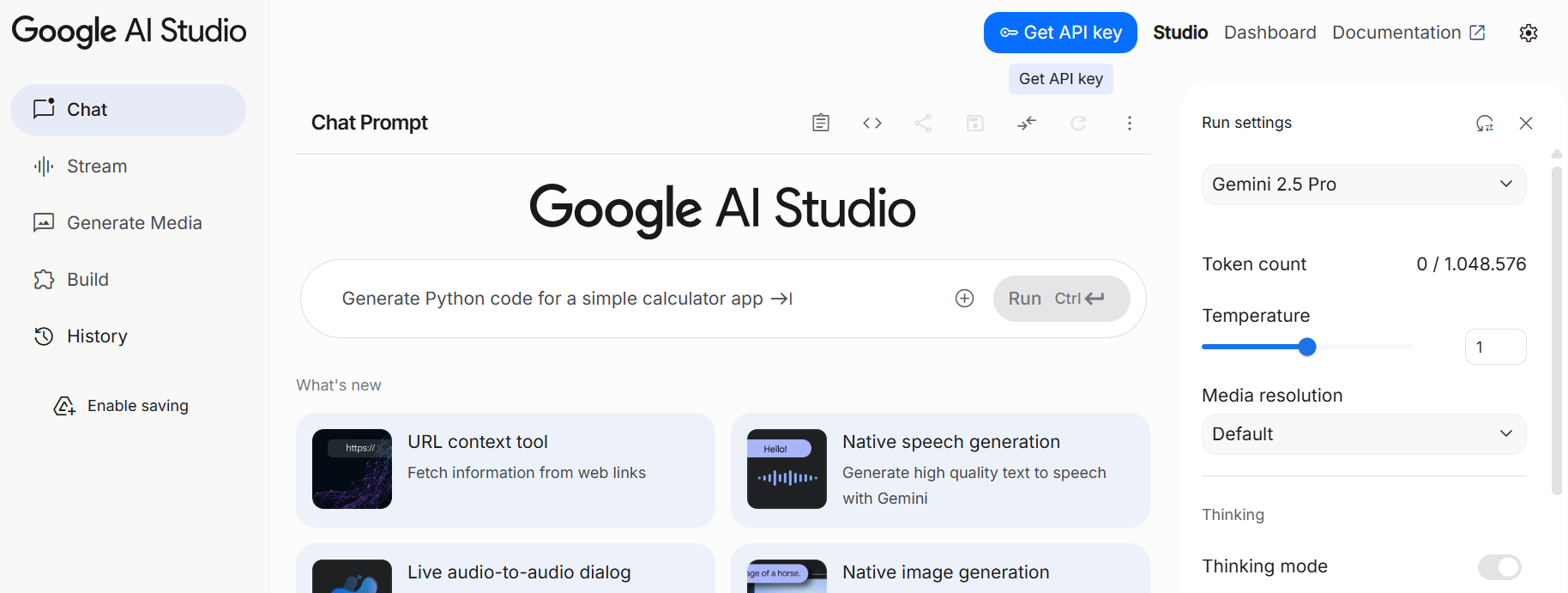Click the blue Get API key button

click(x=1060, y=33)
